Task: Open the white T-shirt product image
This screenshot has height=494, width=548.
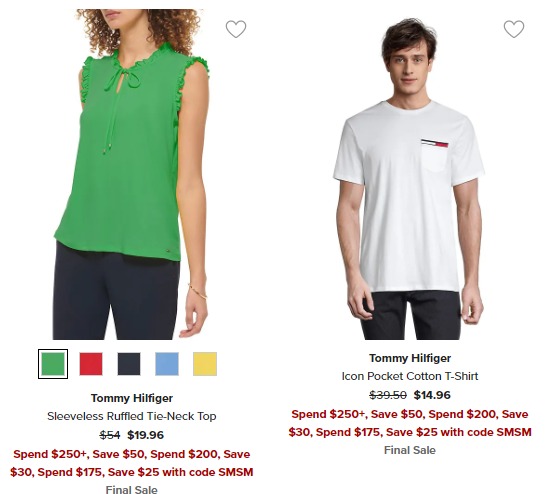Action: (x=409, y=178)
